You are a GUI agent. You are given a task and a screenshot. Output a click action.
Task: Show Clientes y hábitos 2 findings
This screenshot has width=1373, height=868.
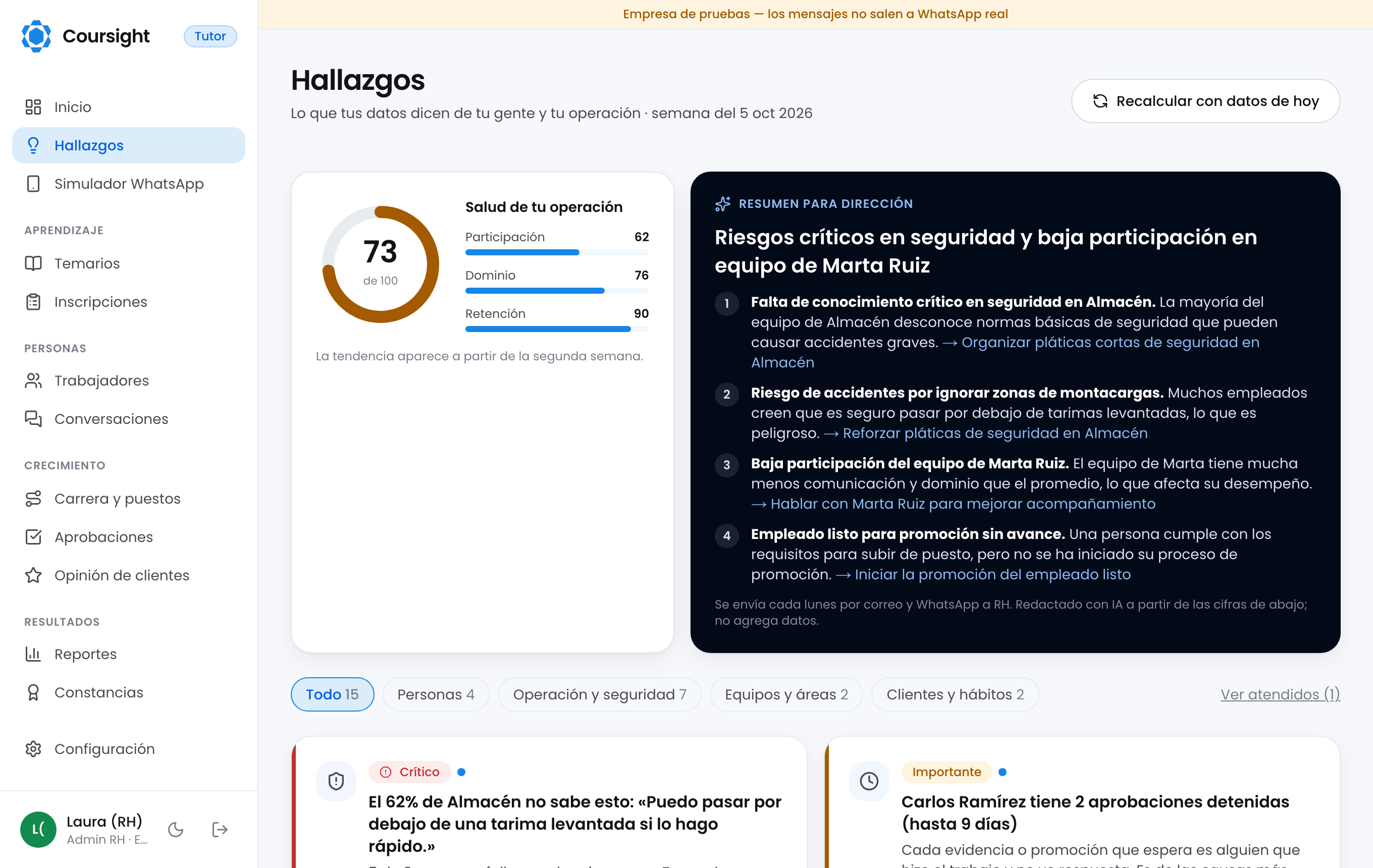[x=955, y=694]
